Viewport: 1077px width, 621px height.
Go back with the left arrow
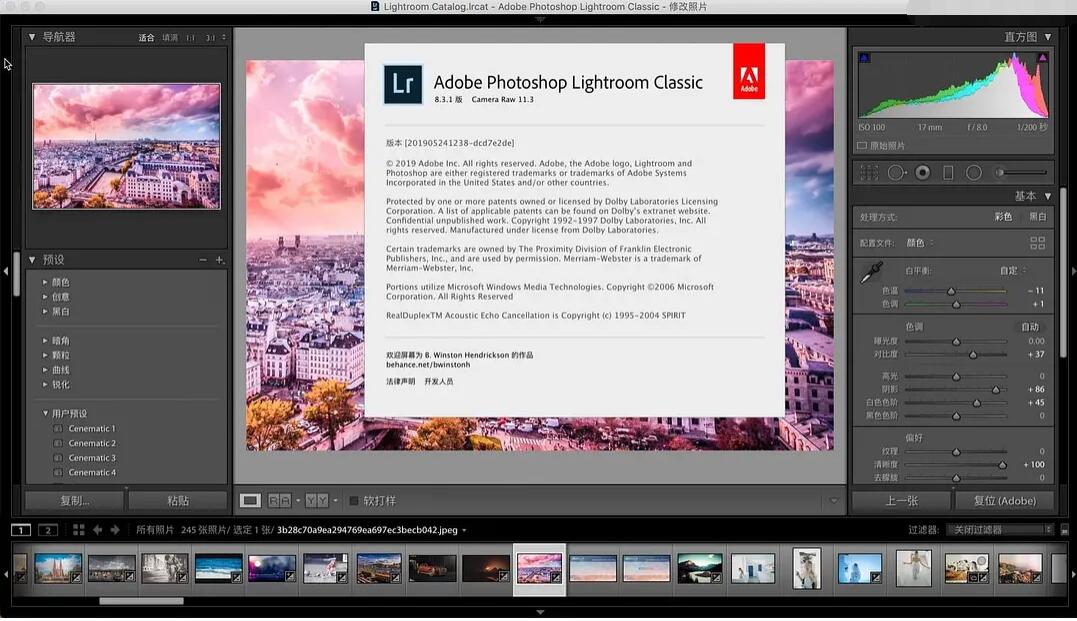tap(98, 530)
